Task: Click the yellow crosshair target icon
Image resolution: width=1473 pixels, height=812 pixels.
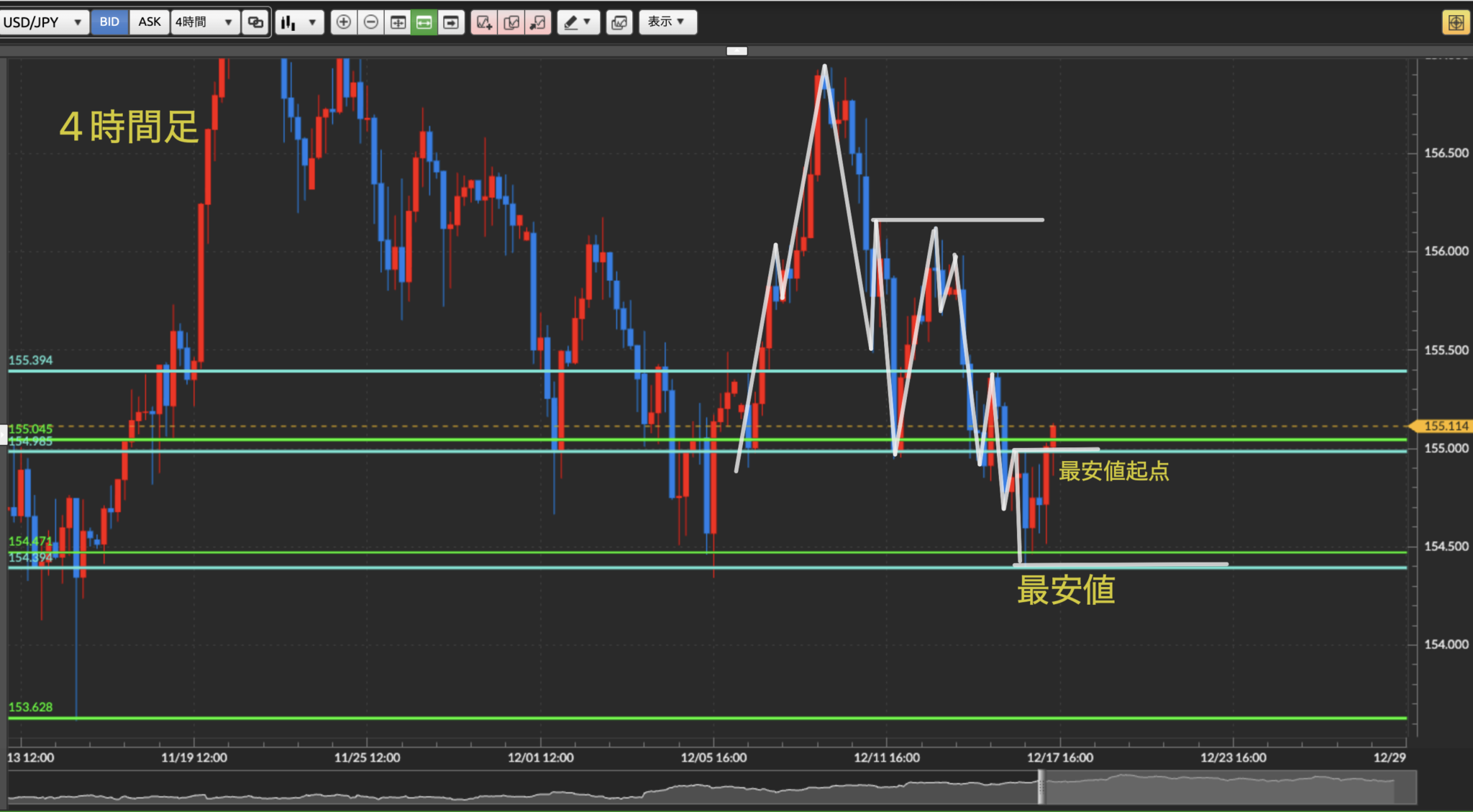Action: tap(1455, 22)
